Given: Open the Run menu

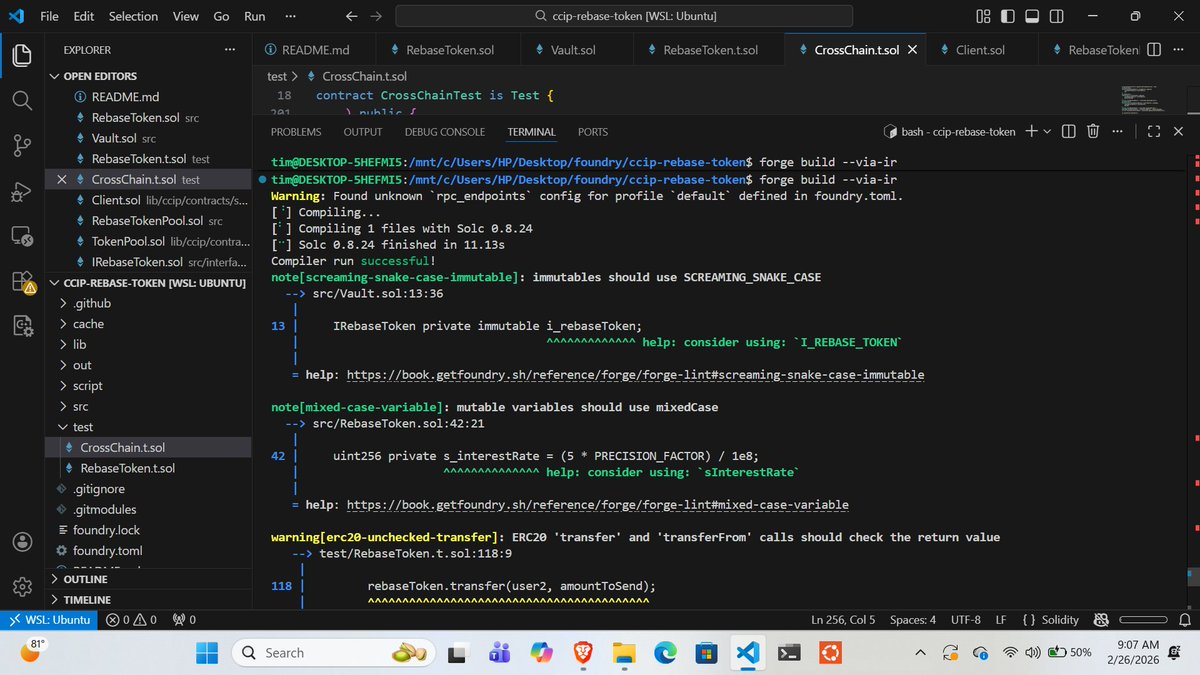Looking at the screenshot, I should tap(254, 16).
